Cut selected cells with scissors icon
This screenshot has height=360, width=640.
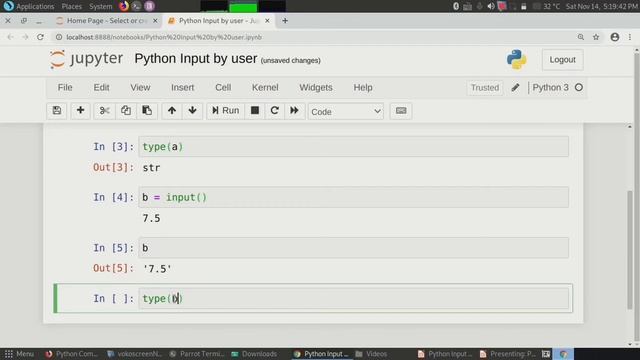tap(104, 111)
